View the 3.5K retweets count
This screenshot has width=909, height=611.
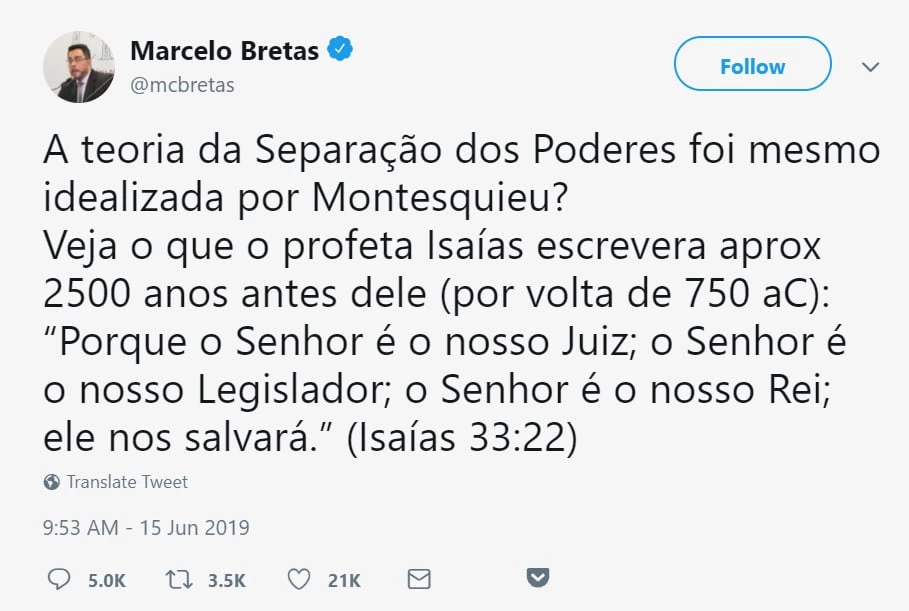227,580
